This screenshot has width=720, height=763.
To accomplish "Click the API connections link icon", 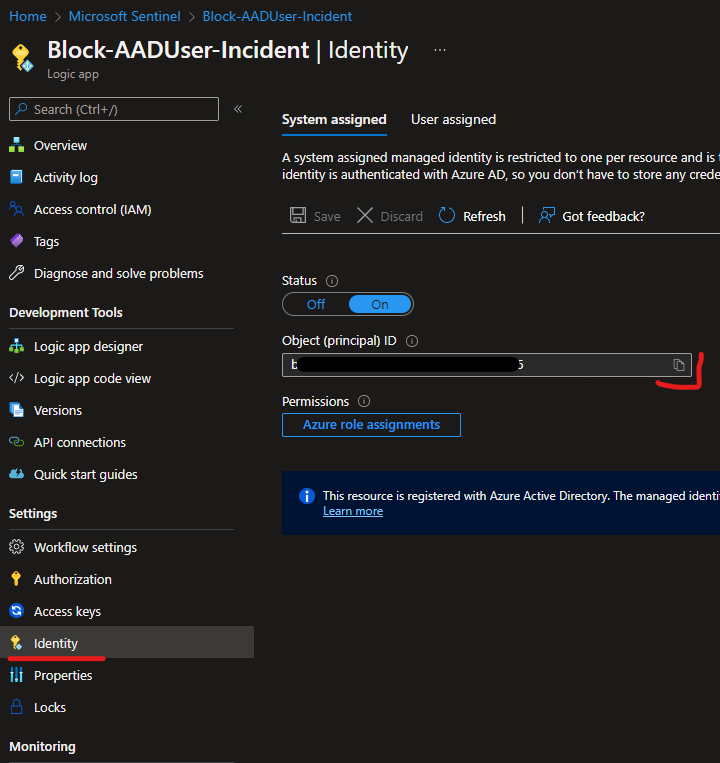I will (x=17, y=442).
